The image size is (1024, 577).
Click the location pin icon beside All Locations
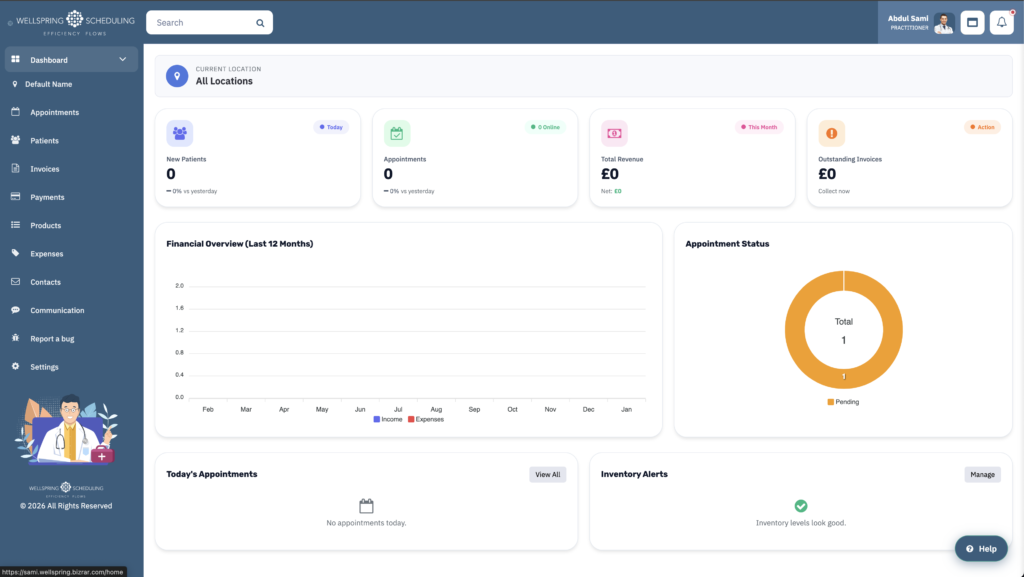(x=177, y=76)
